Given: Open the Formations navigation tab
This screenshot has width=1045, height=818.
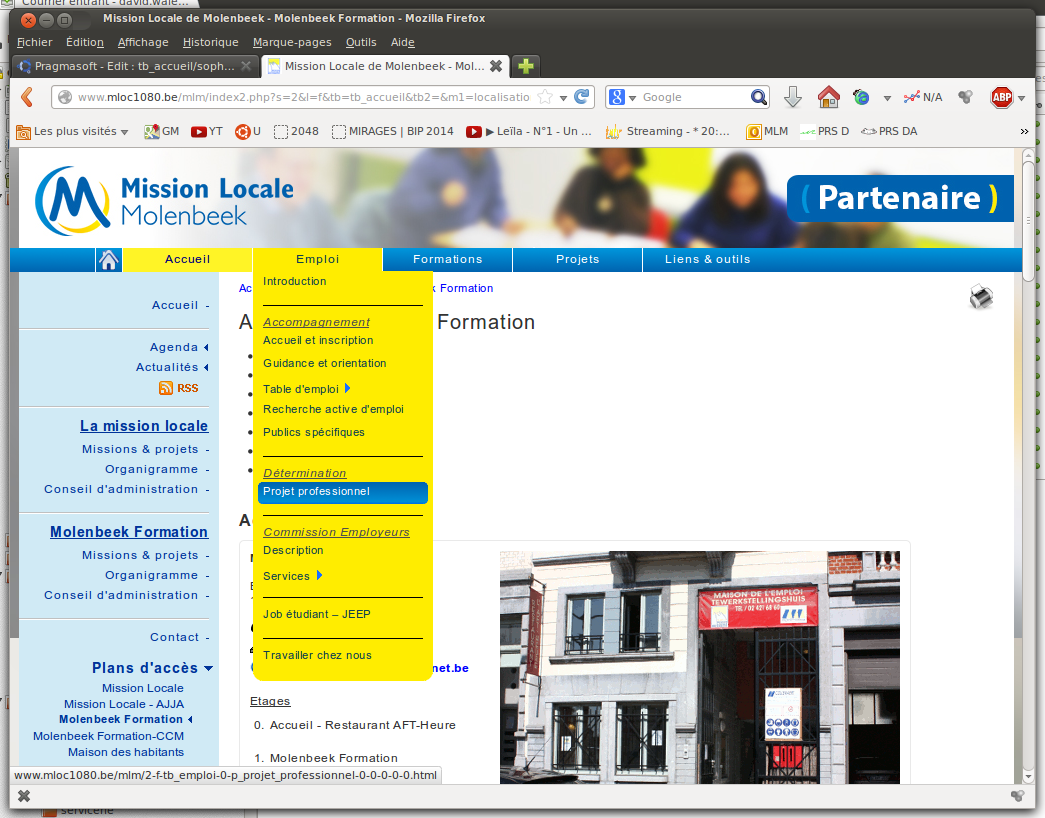Looking at the screenshot, I should coord(447,259).
